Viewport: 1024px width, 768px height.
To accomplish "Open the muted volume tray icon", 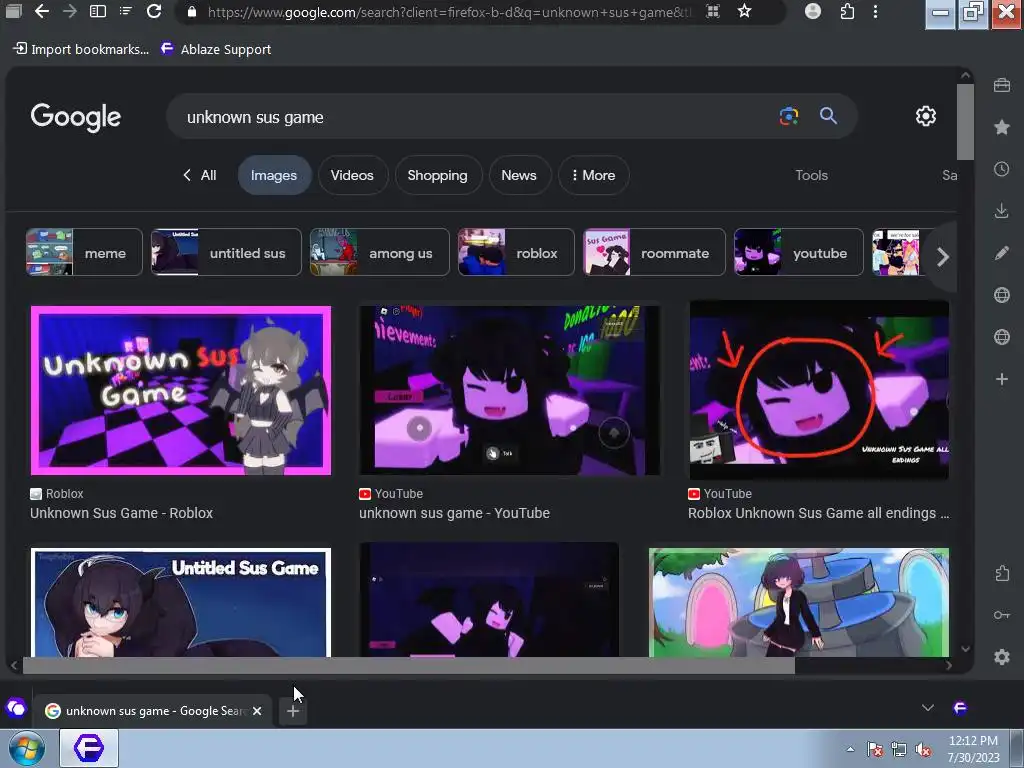I will 923,750.
